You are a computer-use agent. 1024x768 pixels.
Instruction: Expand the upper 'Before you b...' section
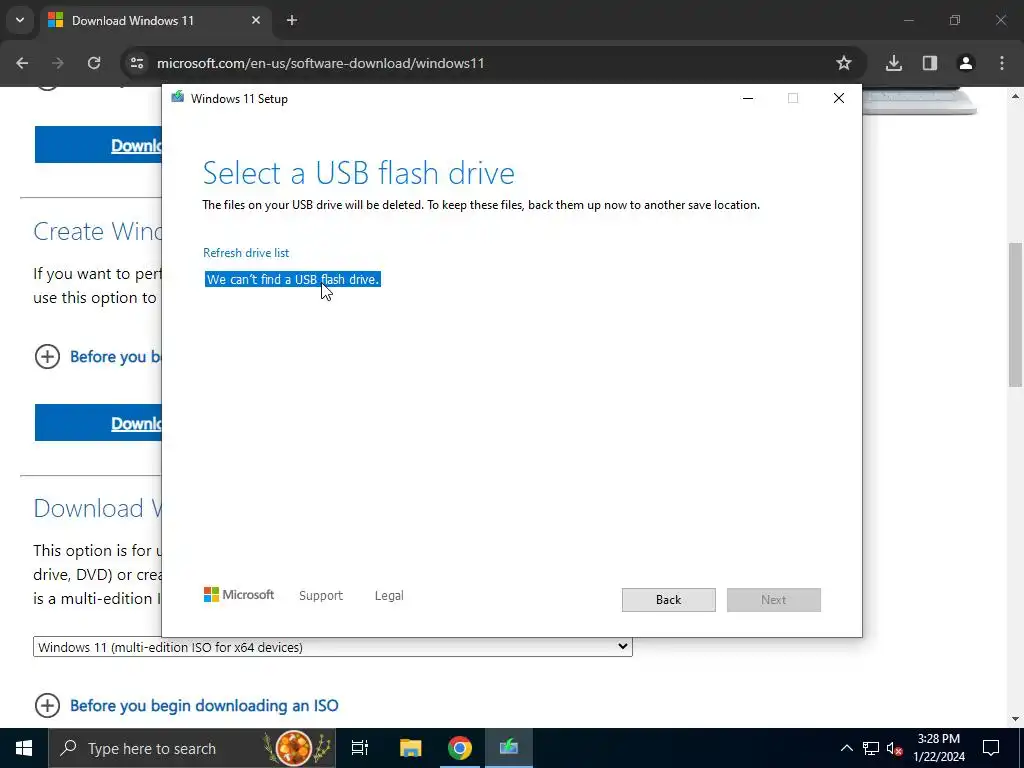98,357
